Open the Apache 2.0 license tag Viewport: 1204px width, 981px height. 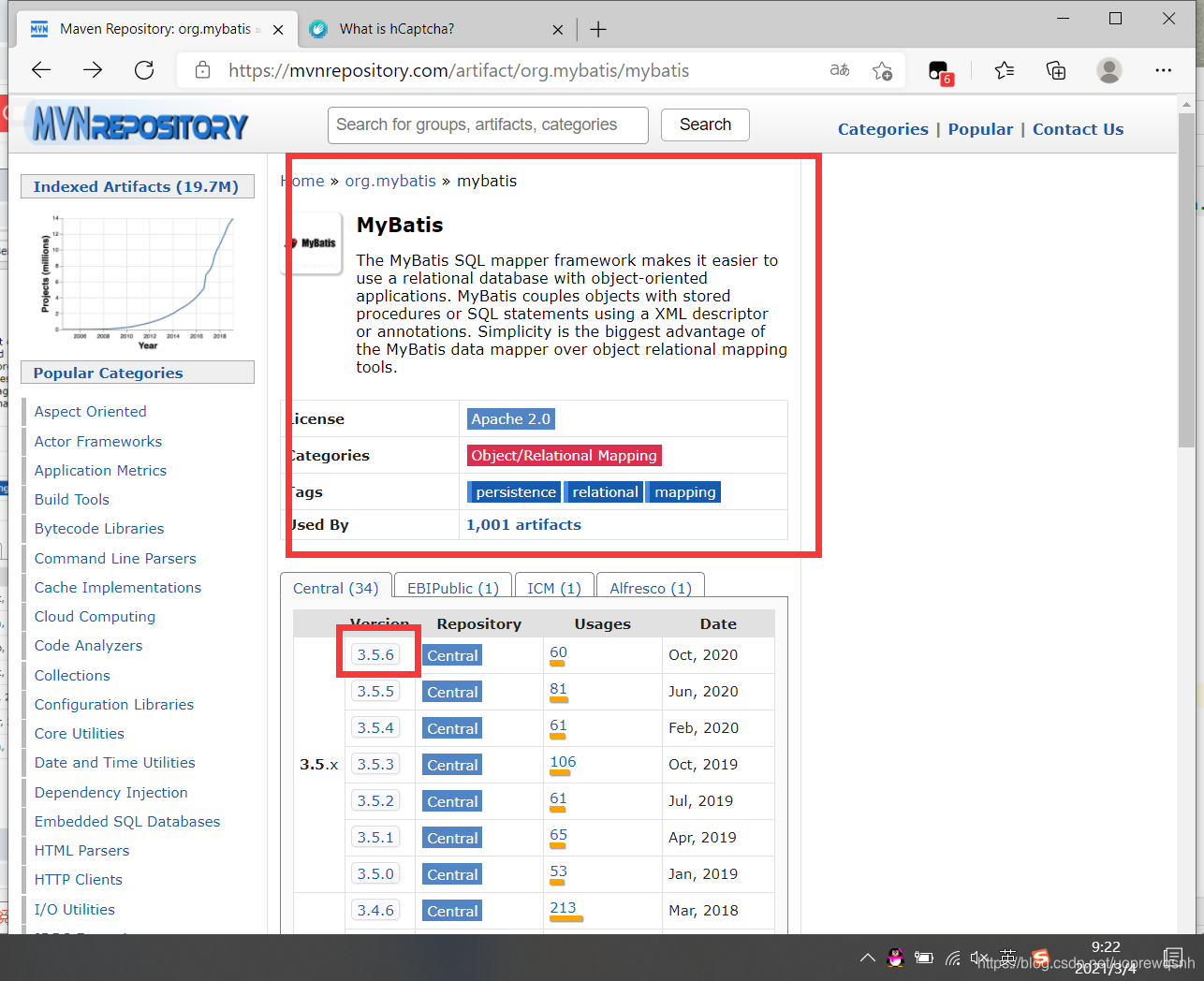(511, 419)
